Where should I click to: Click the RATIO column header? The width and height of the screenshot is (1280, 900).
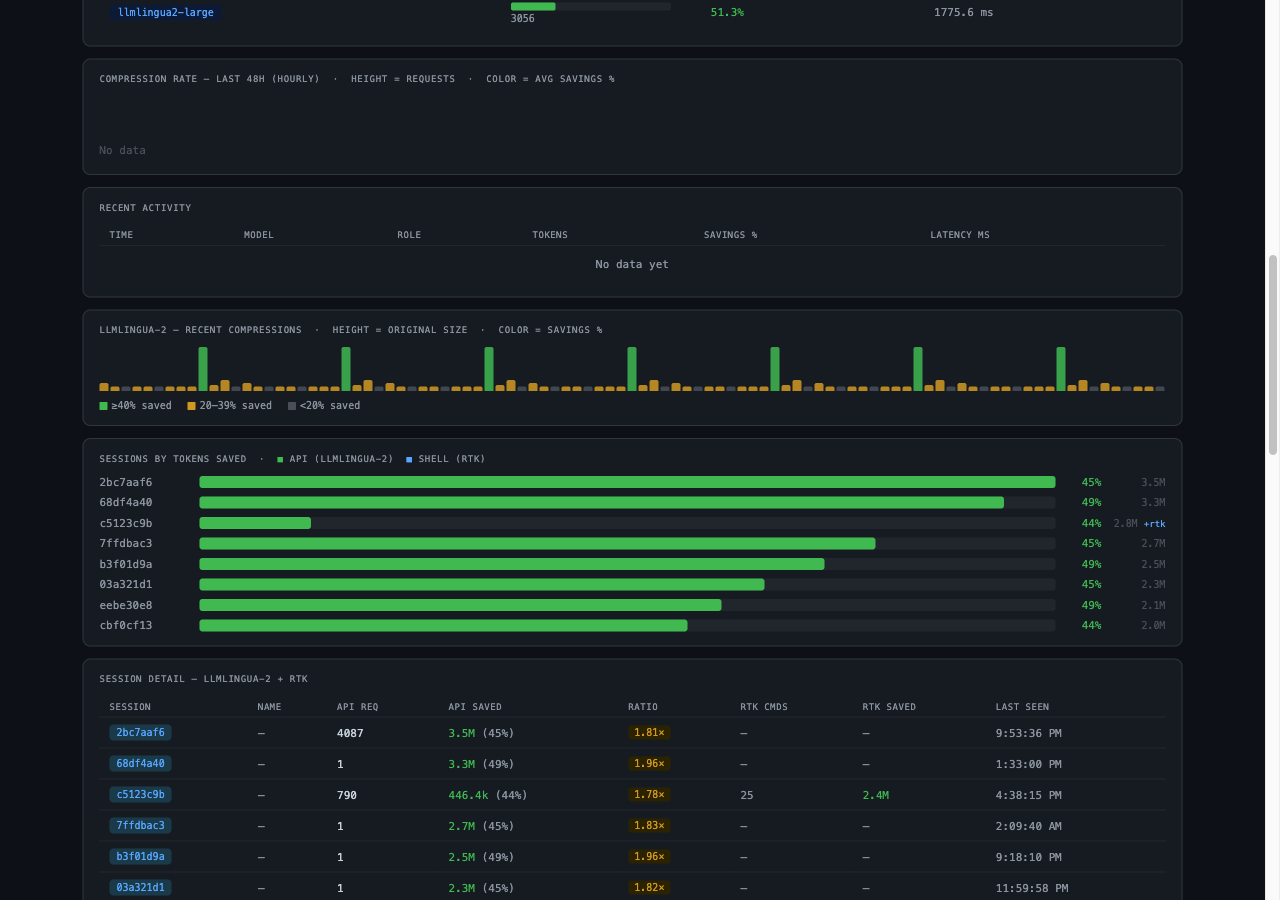pyautogui.click(x=643, y=707)
